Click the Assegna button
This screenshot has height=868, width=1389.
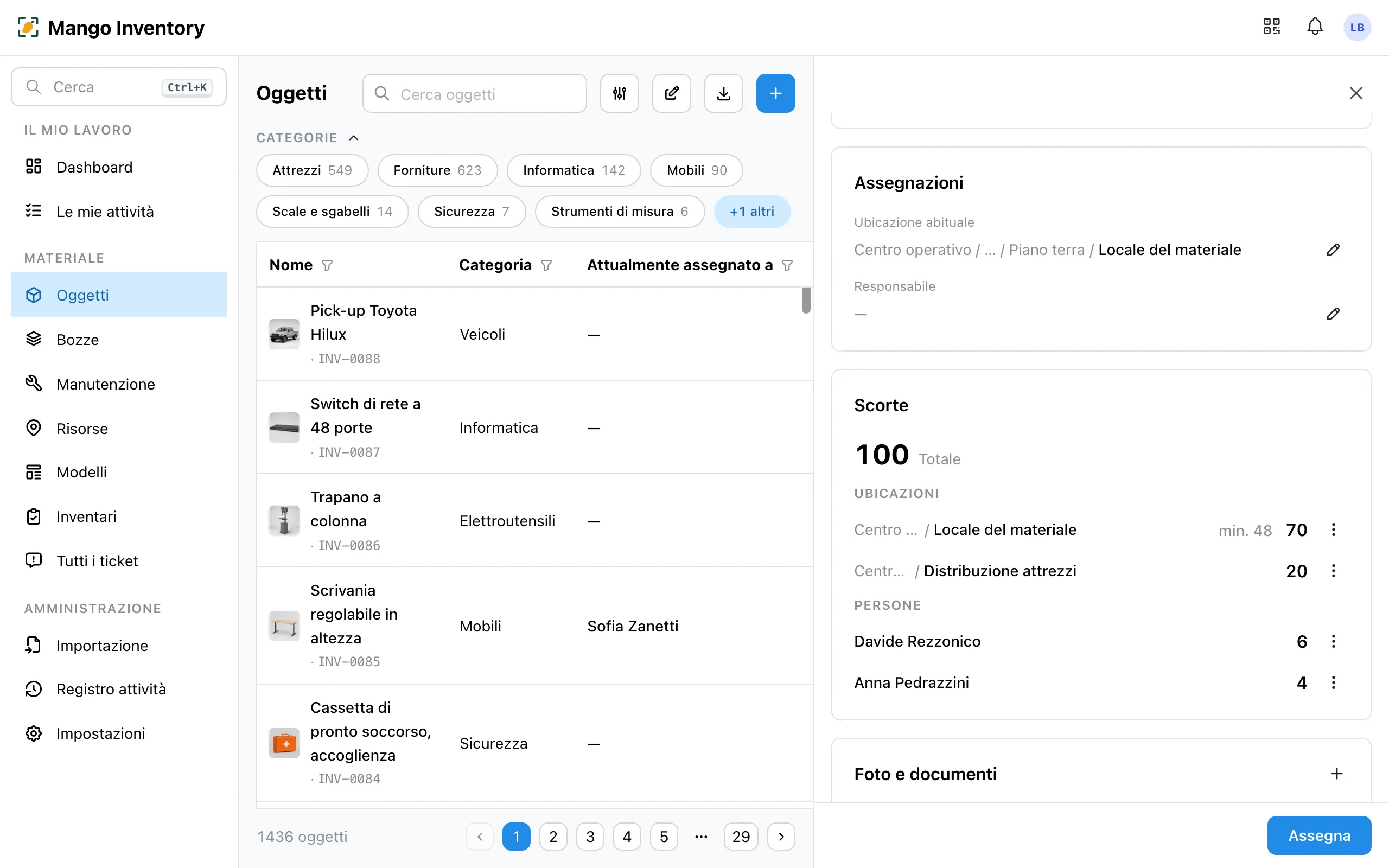pyautogui.click(x=1319, y=835)
